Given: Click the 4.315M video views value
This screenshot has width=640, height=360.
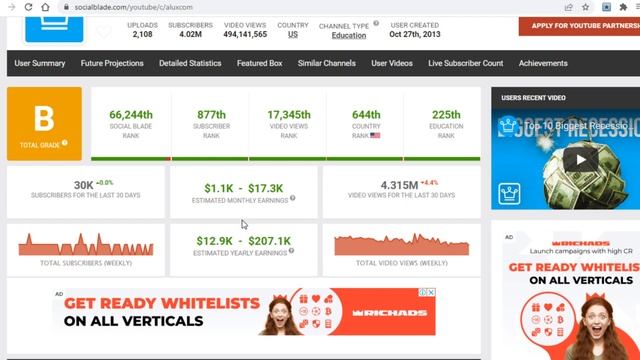Looking at the screenshot, I should (x=399, y=185).
